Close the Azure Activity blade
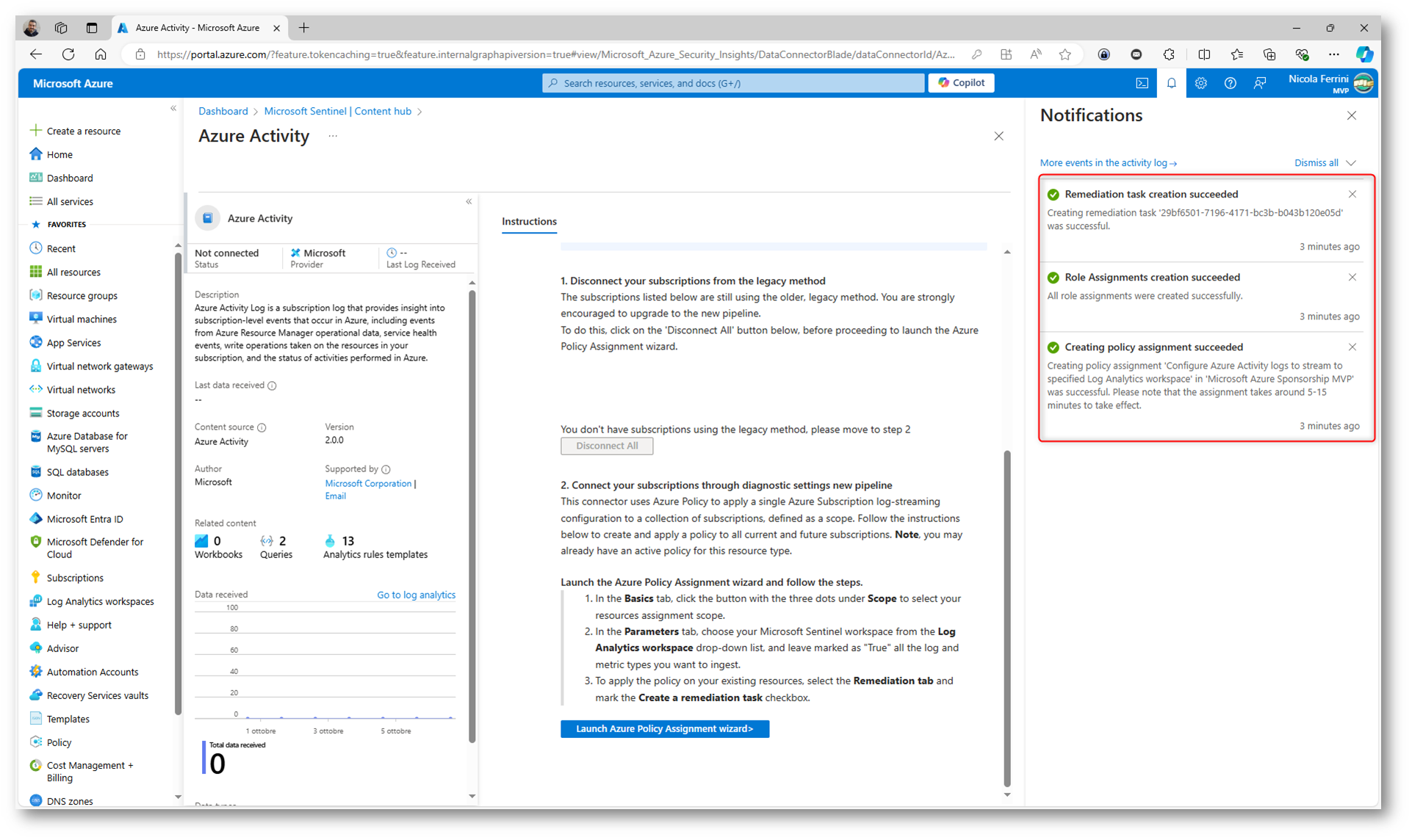The height and width of the screenshot is (840, 1412). click(998, 137)
